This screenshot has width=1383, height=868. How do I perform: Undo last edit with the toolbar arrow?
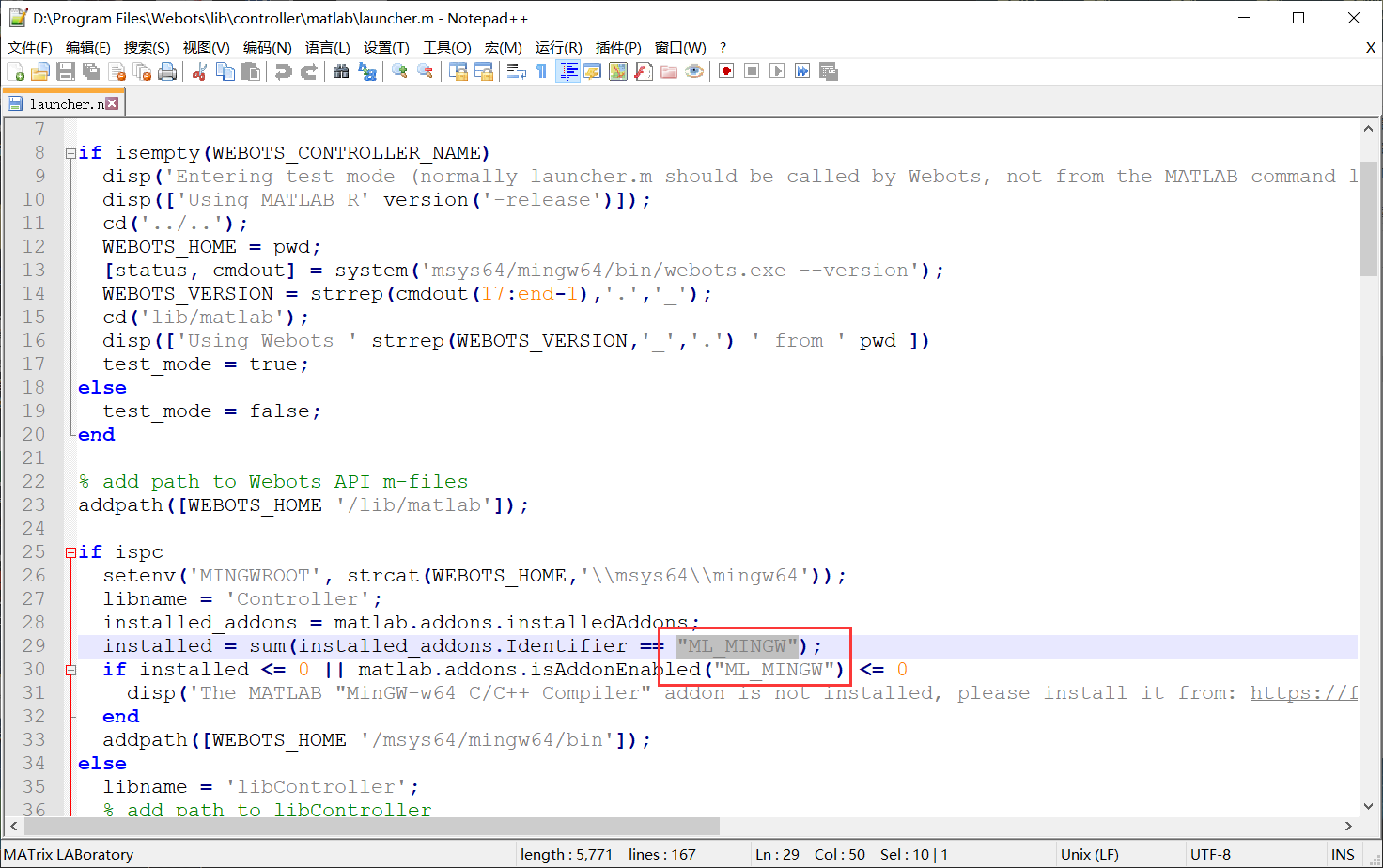coord(283,70)
